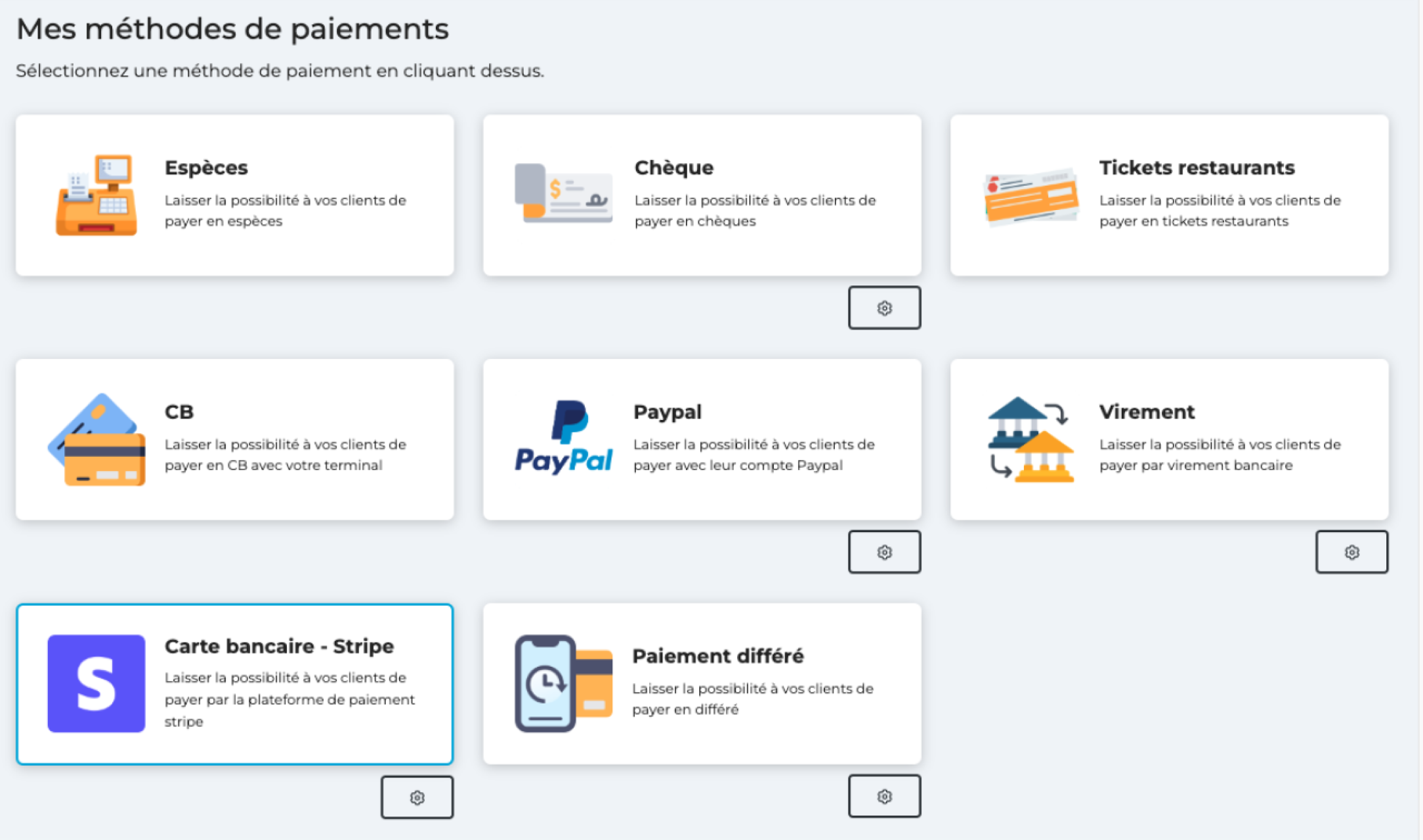Open settings gear below Virement card
This screenshot has width=1423, height=840.
click(x=1351, y=552)
